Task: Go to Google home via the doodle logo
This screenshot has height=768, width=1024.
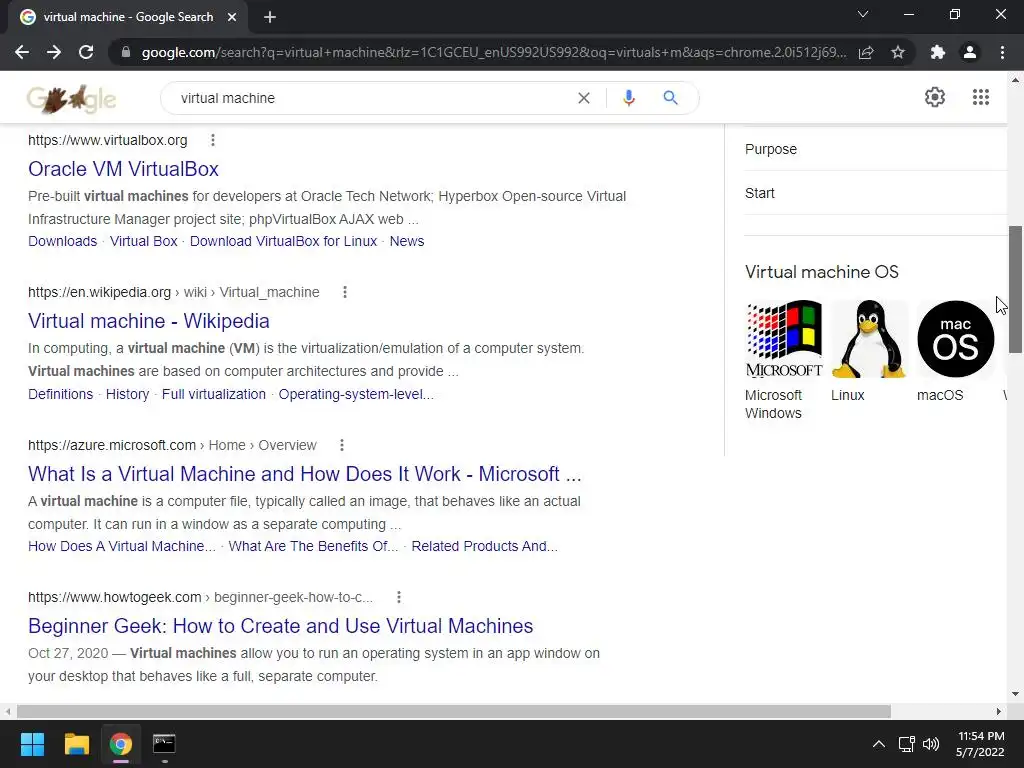Action: pos(72,99)
